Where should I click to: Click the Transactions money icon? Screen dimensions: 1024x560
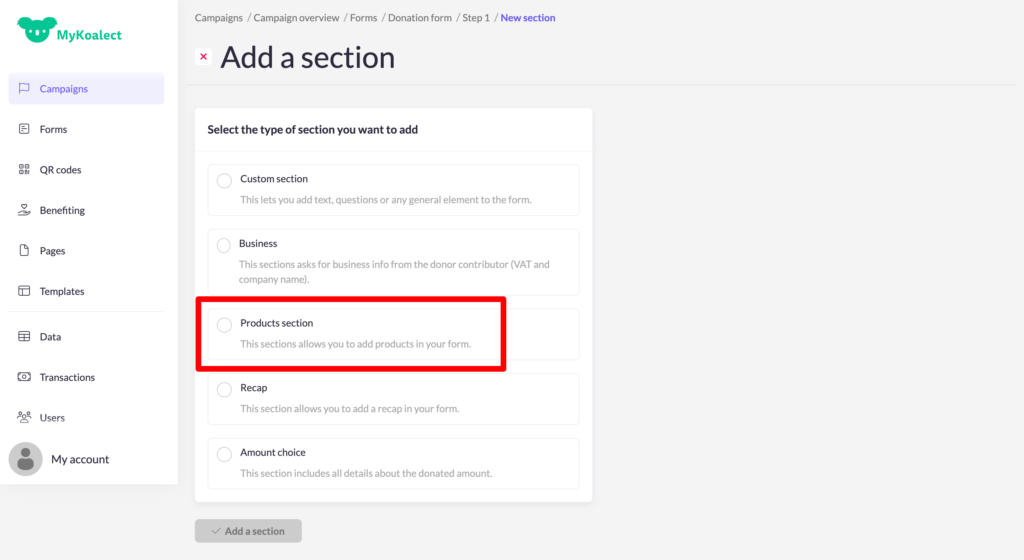pyautogui.click(x=24, y=377)
